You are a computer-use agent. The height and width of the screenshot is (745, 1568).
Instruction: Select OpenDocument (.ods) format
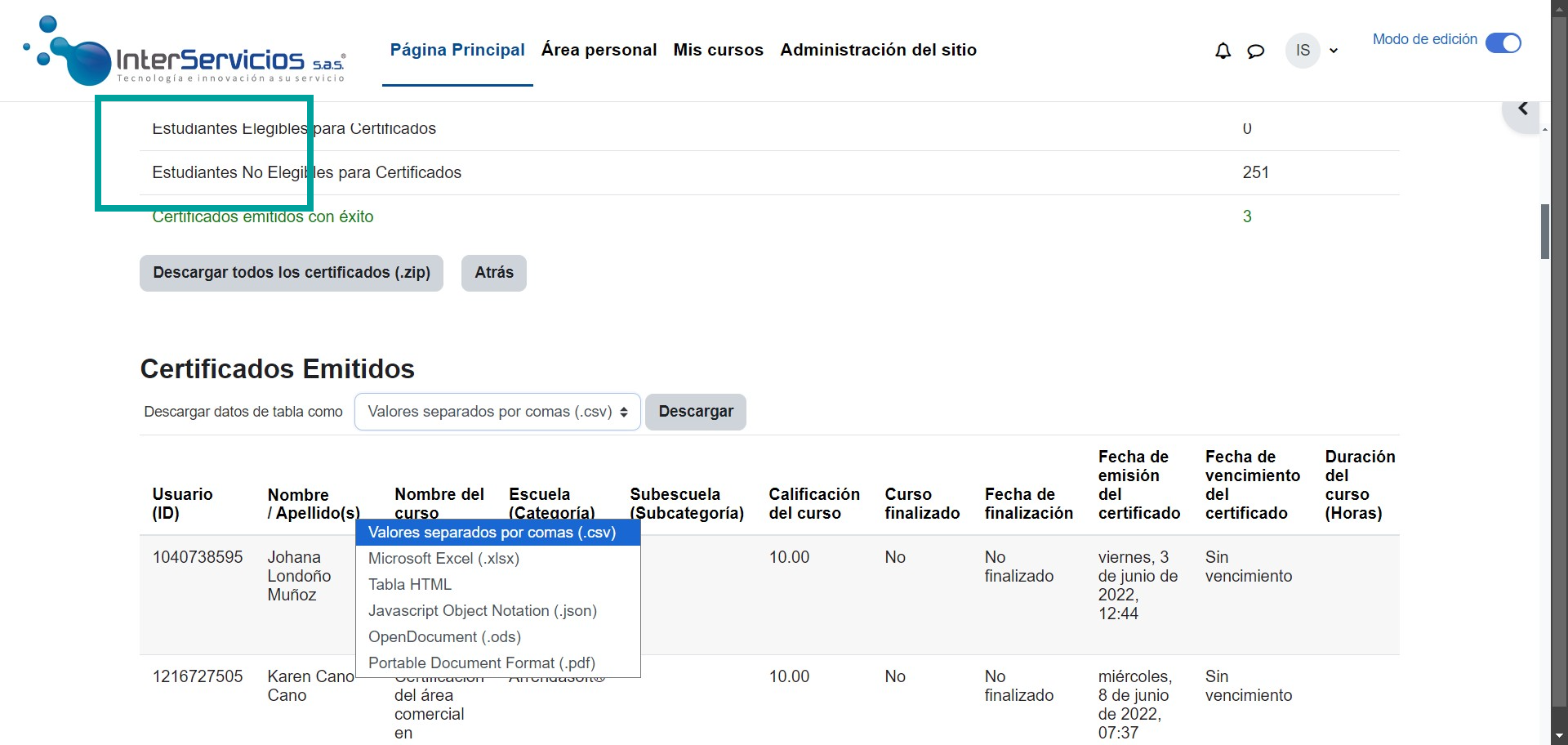coord(444,637)
